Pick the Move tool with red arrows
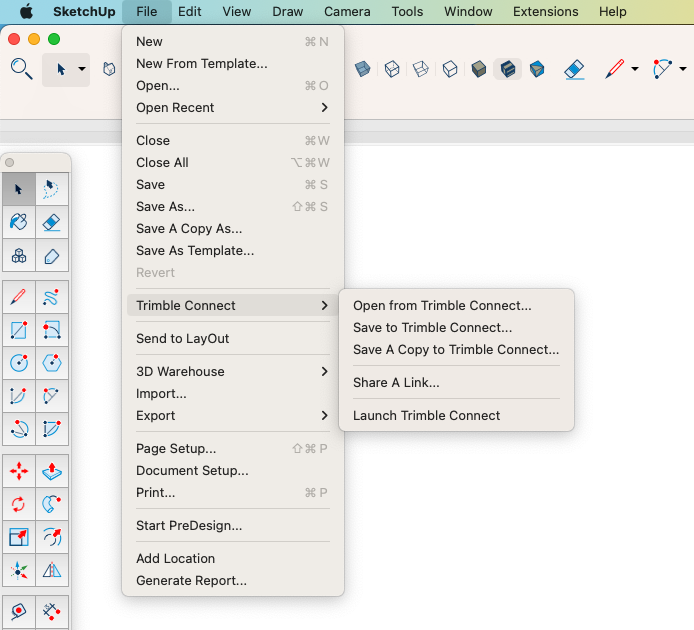This screenshot has height=630, width=694. tap(18, 471)
